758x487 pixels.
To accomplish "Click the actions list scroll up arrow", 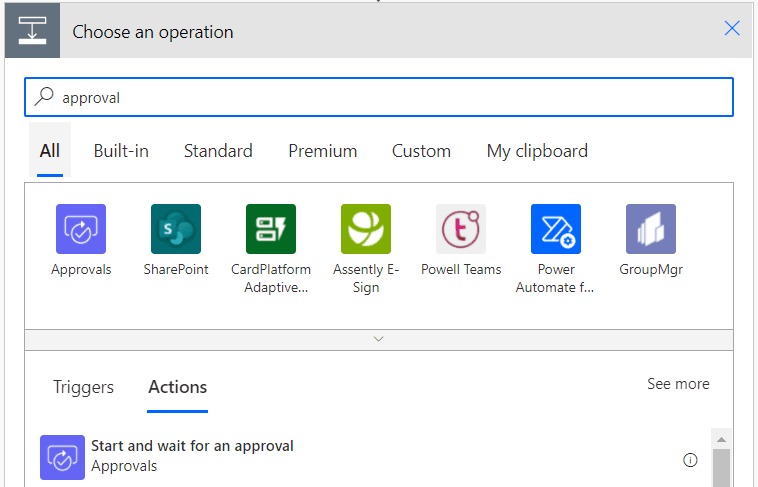I will (x=721, y=440).
